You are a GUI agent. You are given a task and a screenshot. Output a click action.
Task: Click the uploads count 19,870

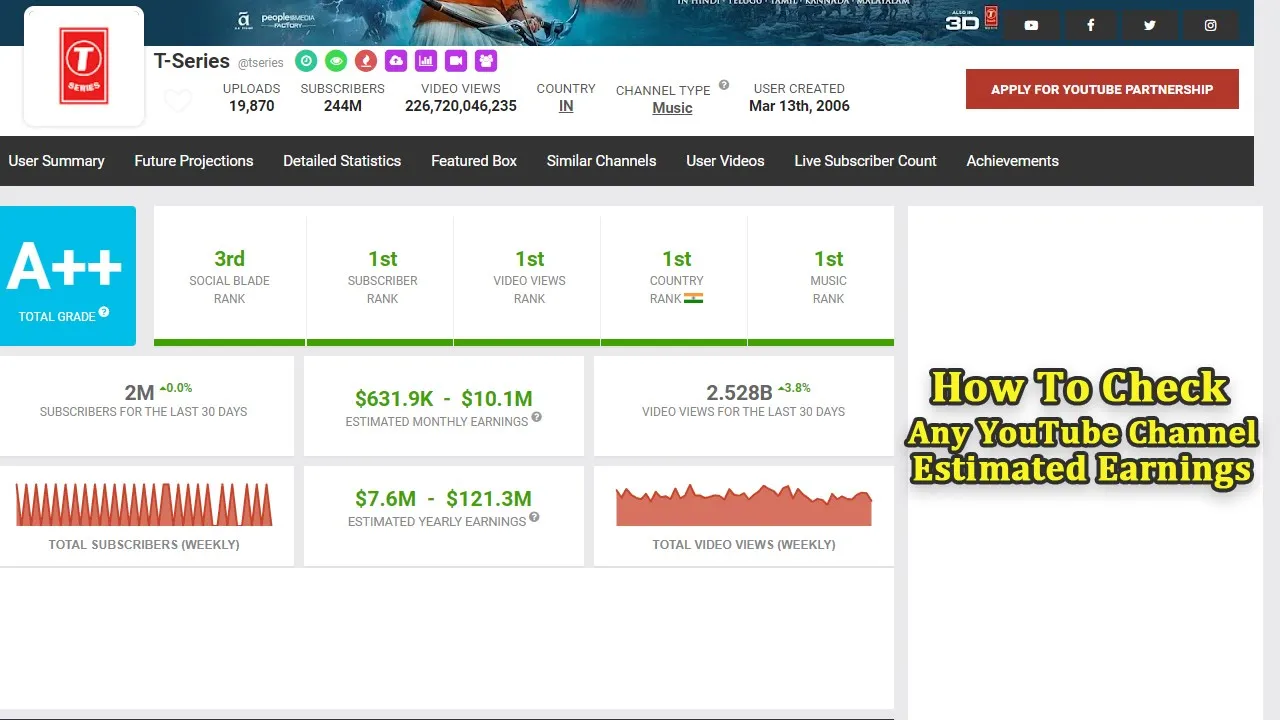[252, 106]
